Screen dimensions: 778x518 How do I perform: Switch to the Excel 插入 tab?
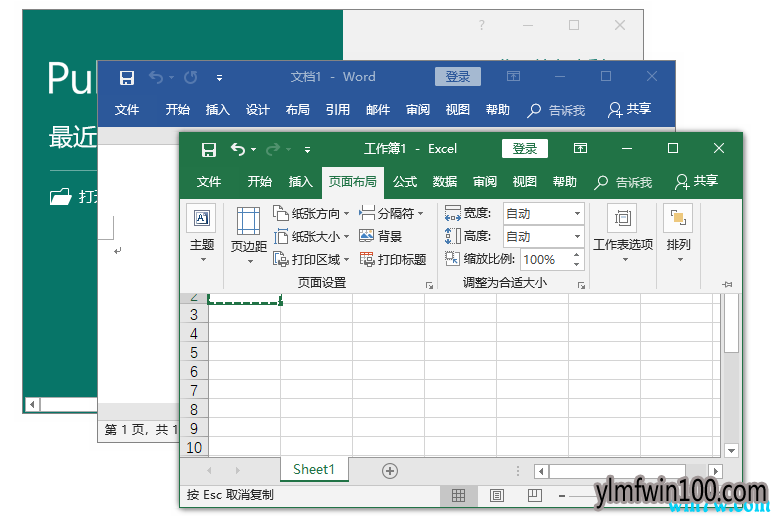coord(301,182)
